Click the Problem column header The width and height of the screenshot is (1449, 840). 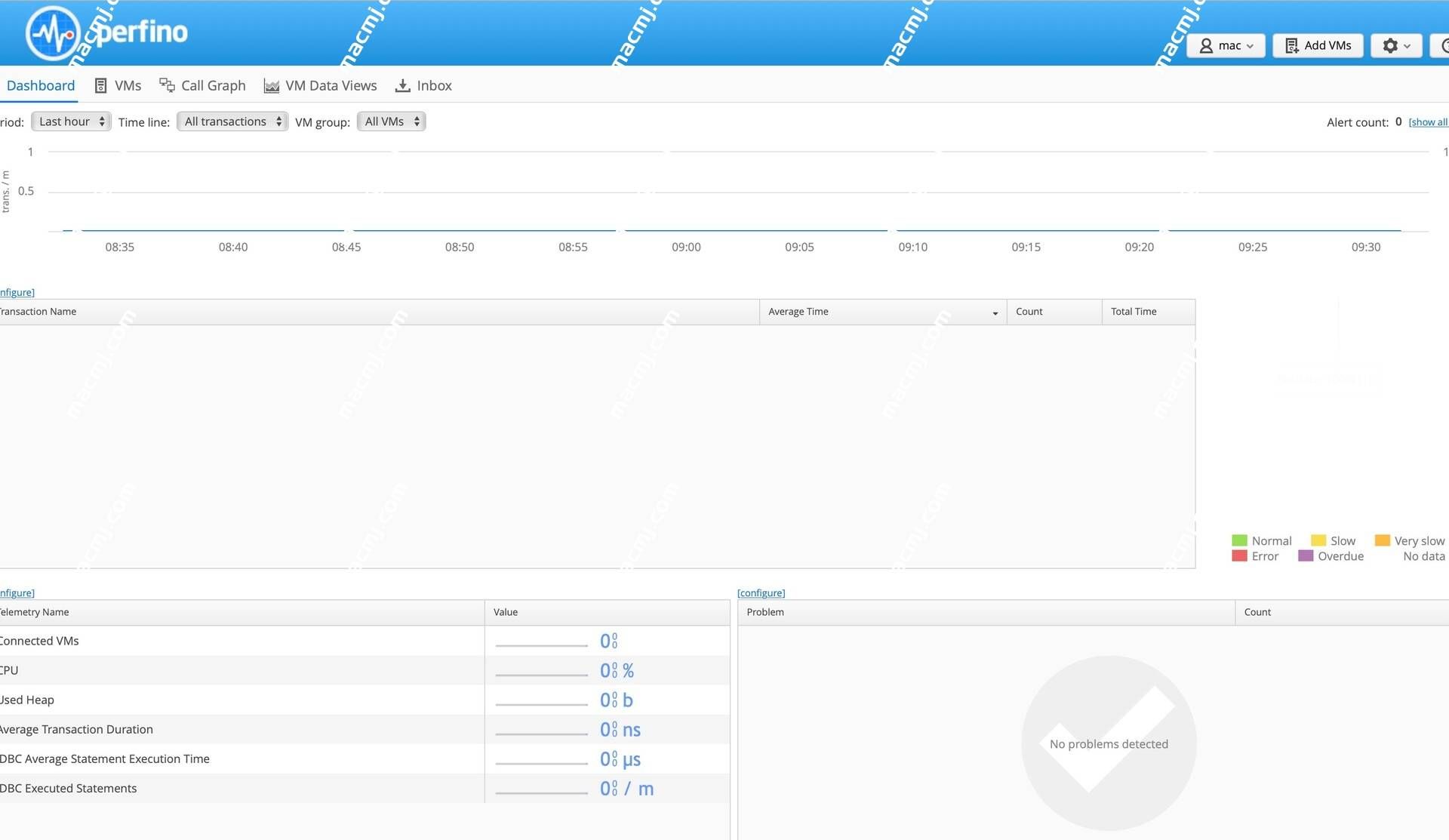[986, 612]
